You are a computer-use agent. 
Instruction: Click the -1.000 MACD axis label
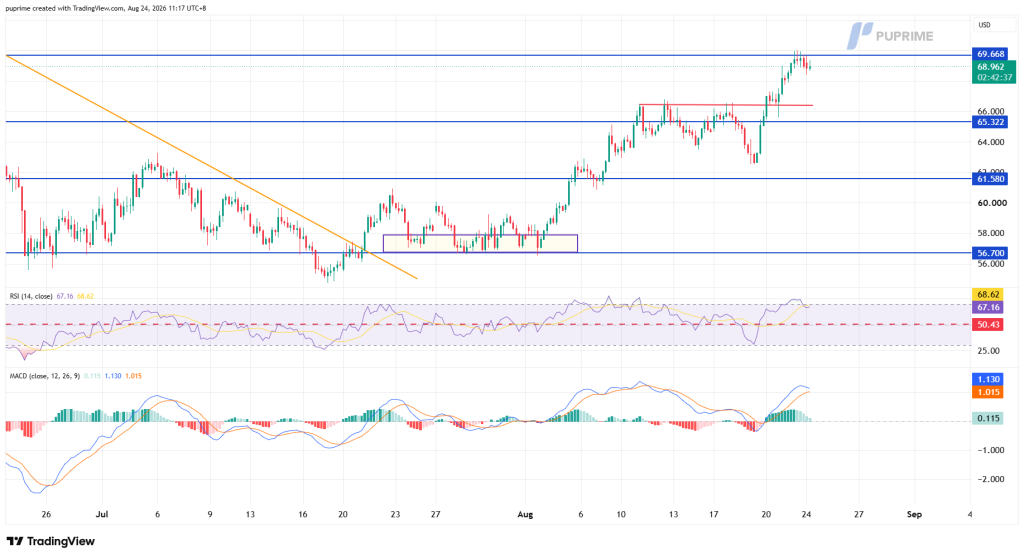(x=991, y=450)
